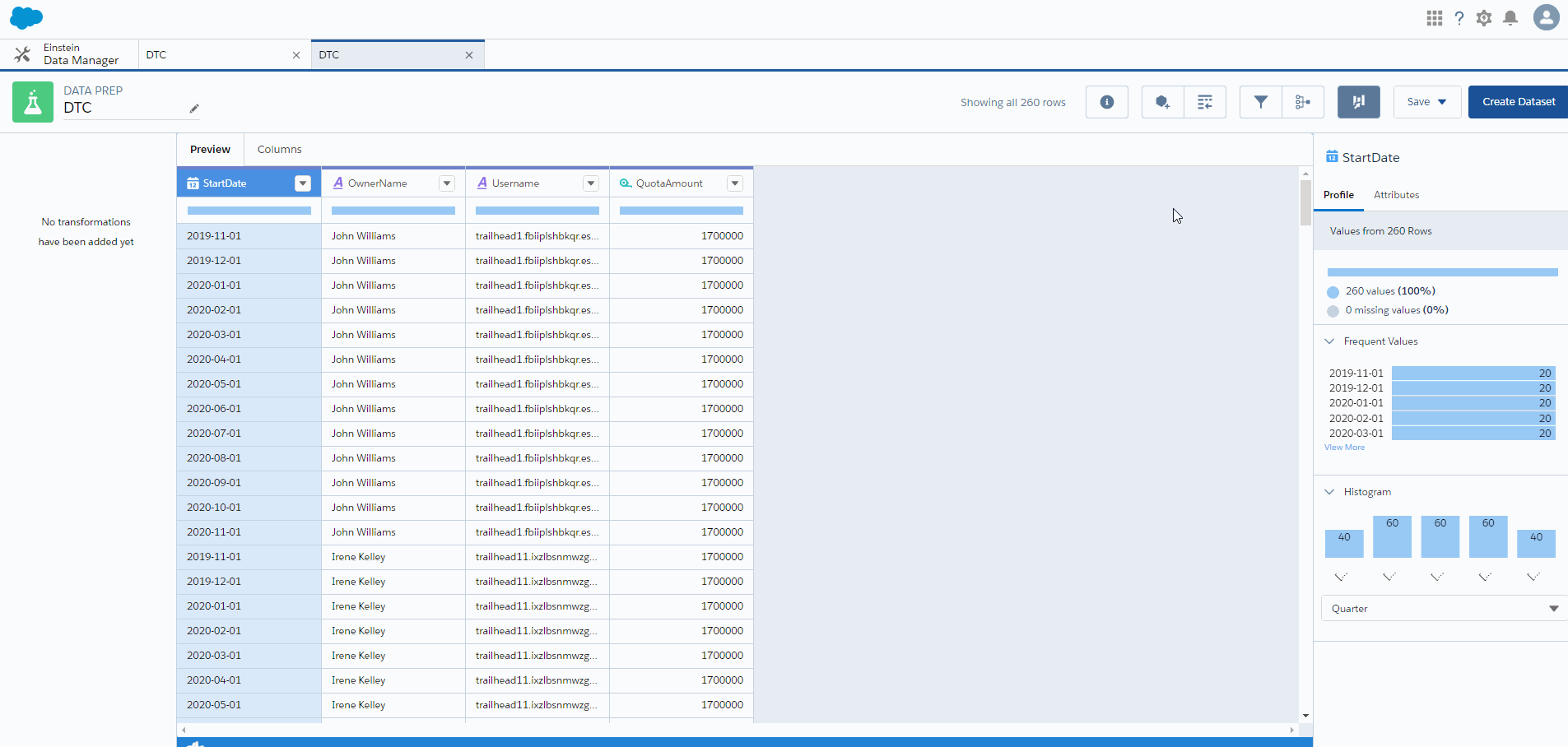
Task: Click the 2019-11-01 cell in John Williams row
Action: tap(249, 236)
